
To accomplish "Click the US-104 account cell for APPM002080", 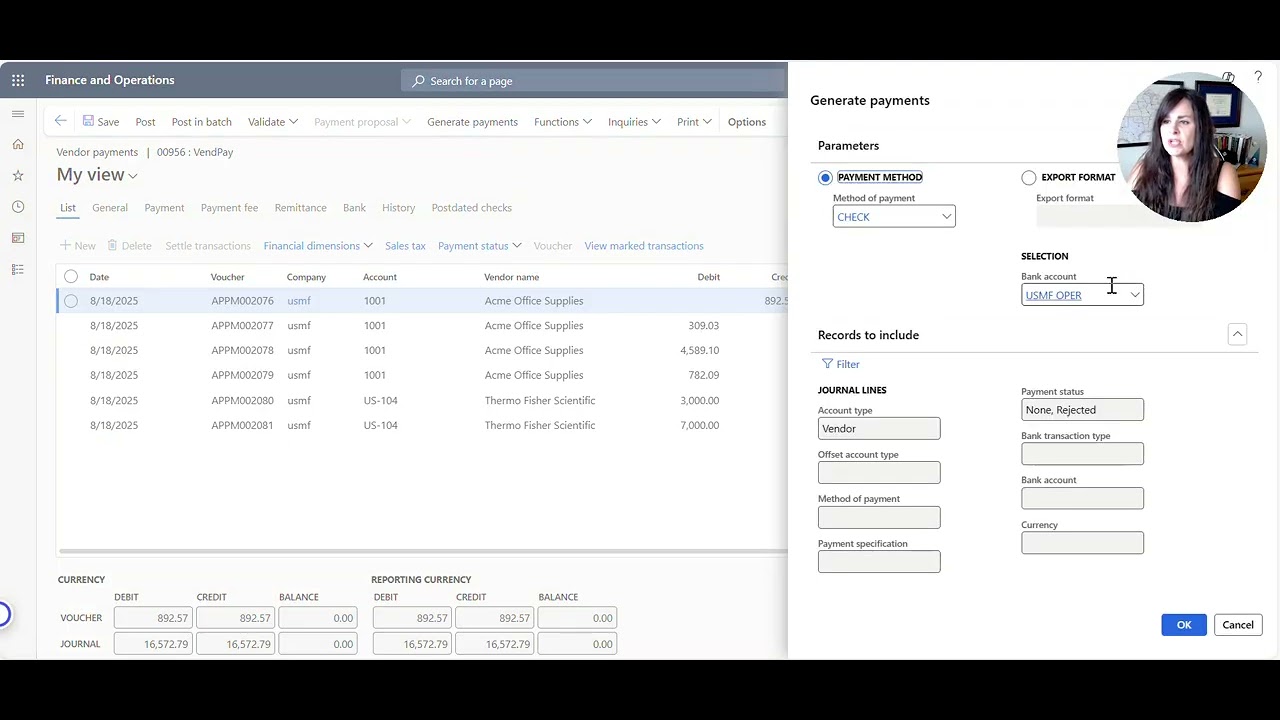I will coord(380,400).
